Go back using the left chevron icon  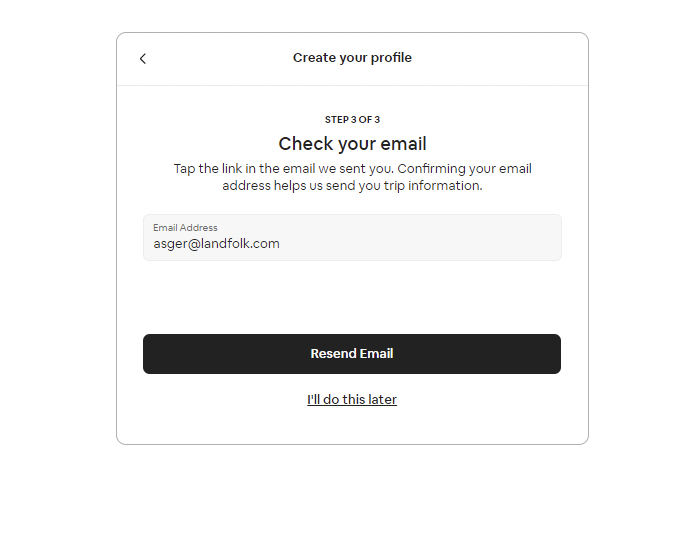143,58
